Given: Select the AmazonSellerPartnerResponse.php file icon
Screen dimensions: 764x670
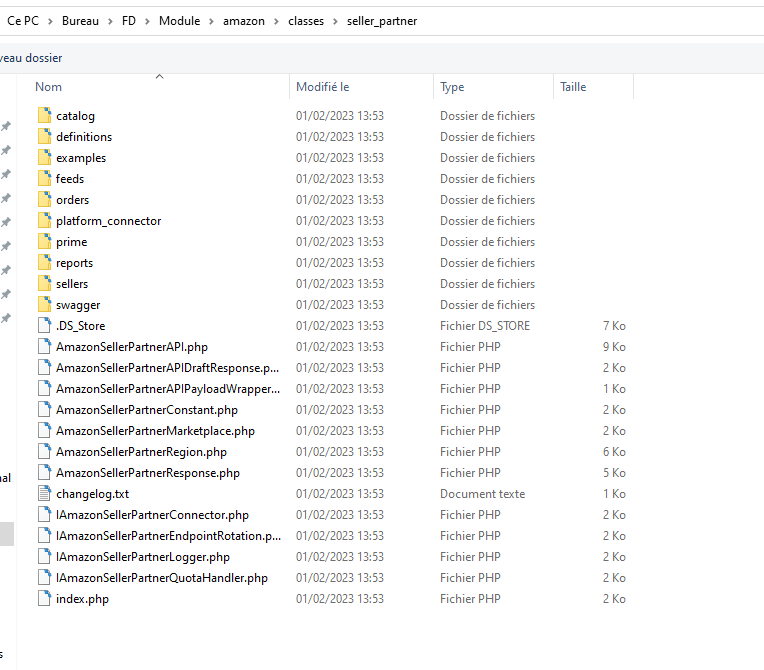Looking at the screenshot, I should coord(44,472).
